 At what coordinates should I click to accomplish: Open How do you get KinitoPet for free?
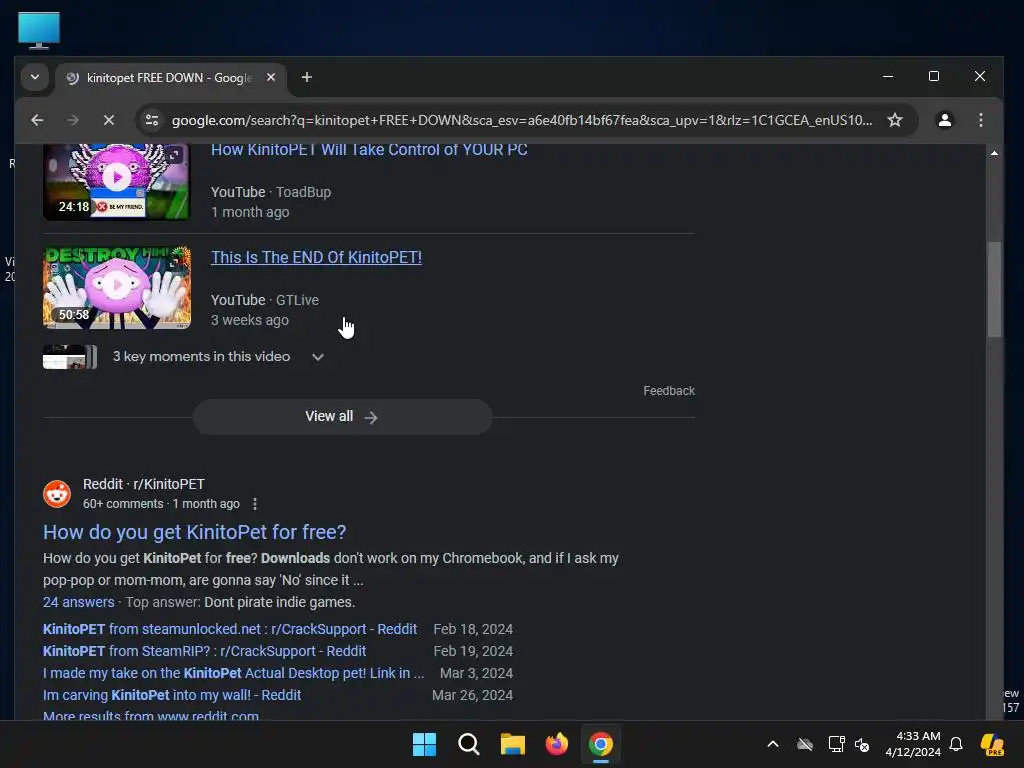[x=195, y=532]
